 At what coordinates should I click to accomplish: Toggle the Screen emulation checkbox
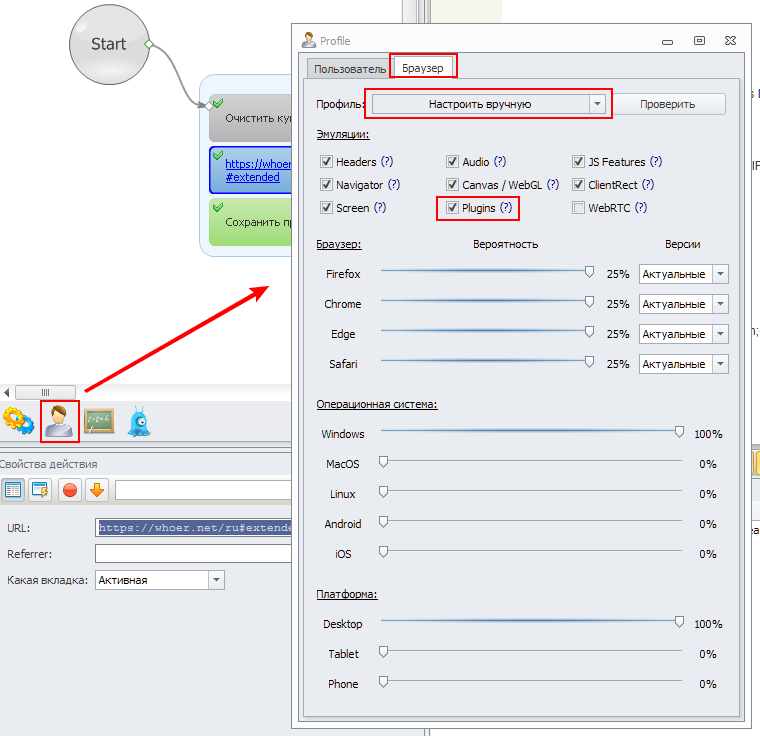click(x=326, y=208)
